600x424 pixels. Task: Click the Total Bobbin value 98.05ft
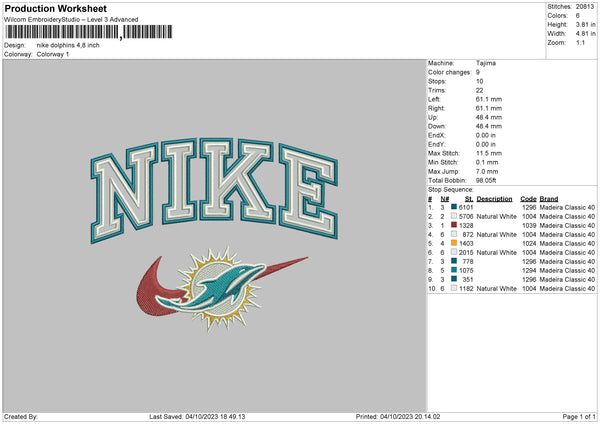tap(486, 180)
